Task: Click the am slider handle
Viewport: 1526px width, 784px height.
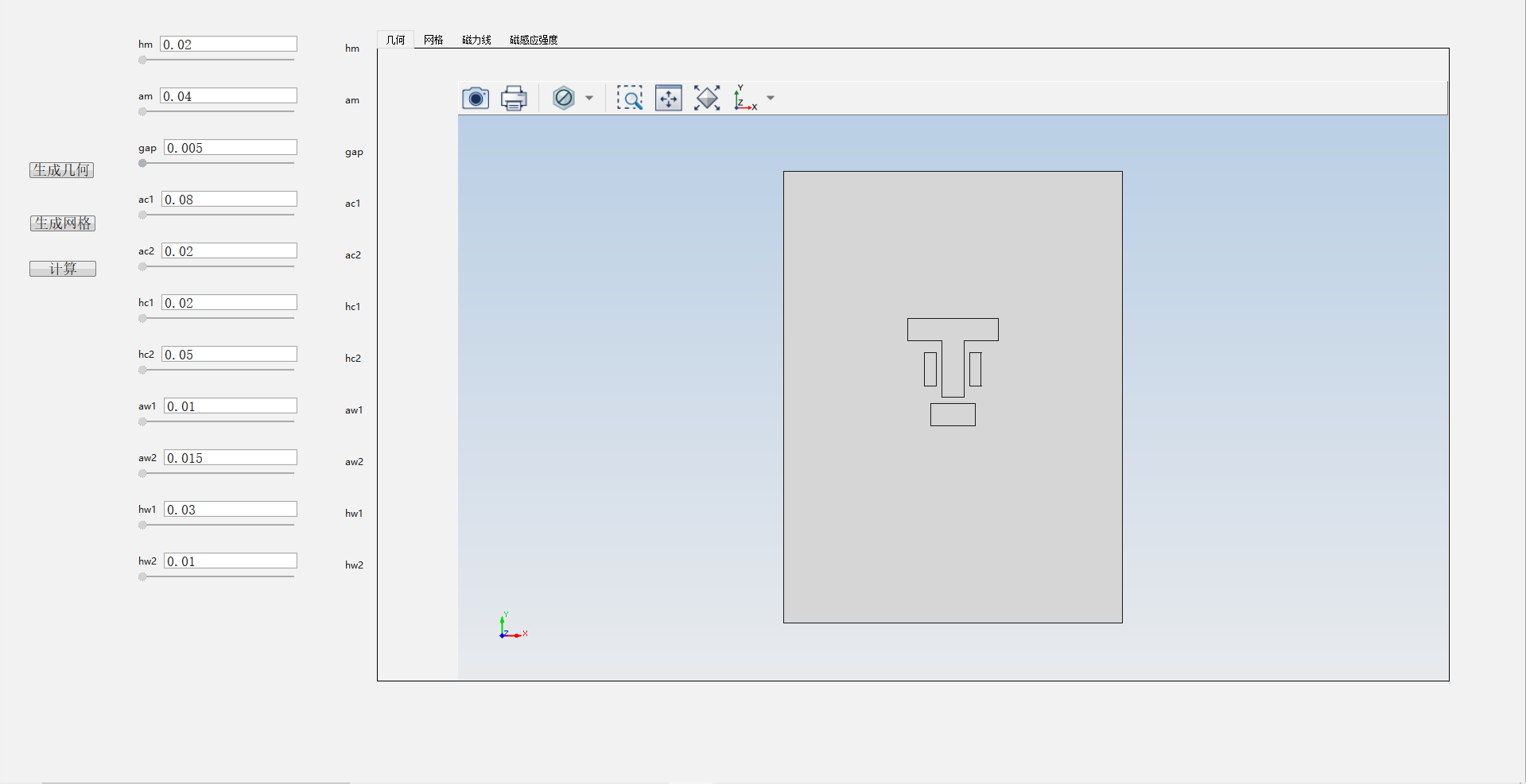Action: pyautogui.click(x=142, y=111)
